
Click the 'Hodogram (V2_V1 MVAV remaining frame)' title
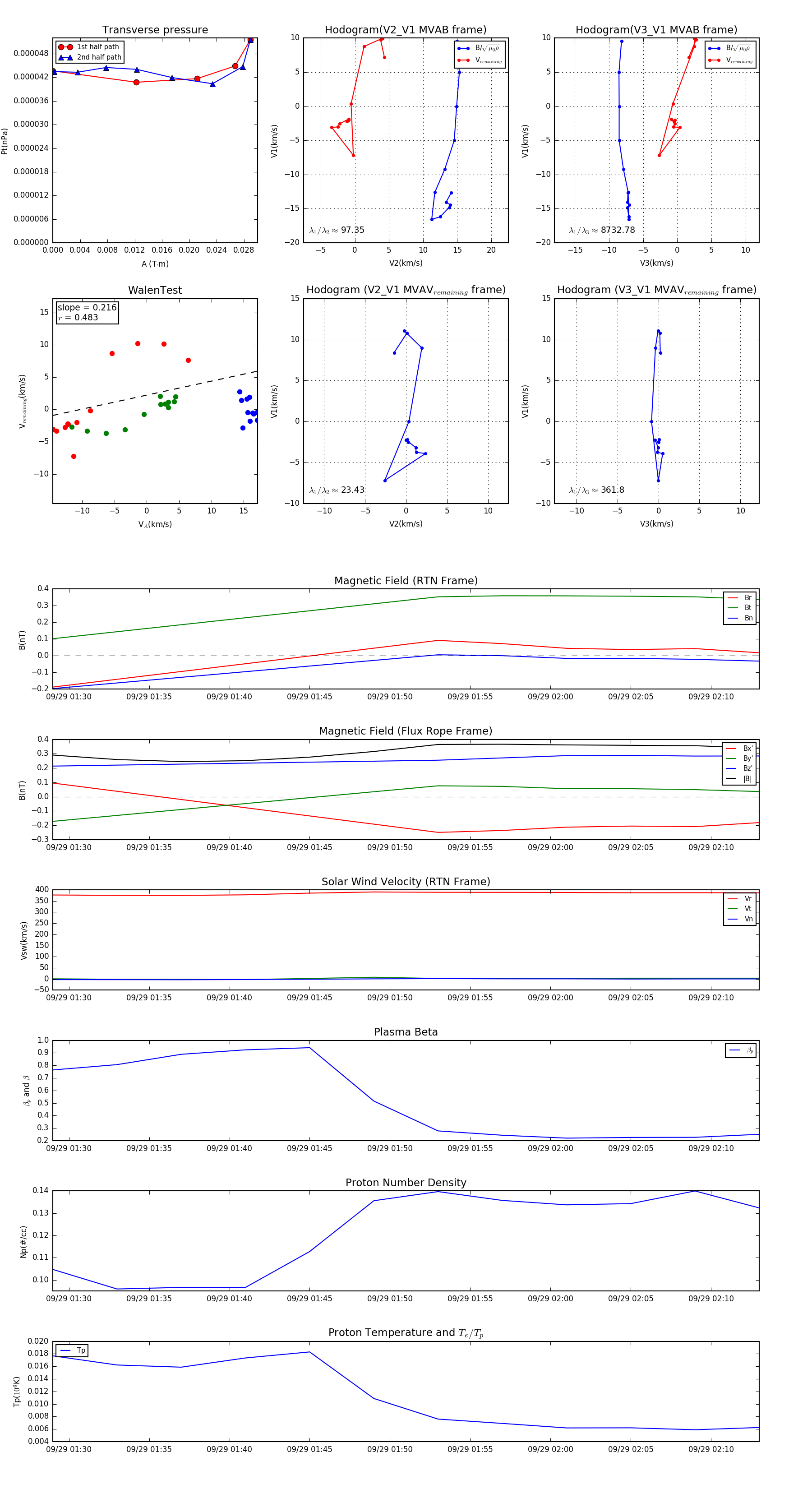tap(406, 290)
